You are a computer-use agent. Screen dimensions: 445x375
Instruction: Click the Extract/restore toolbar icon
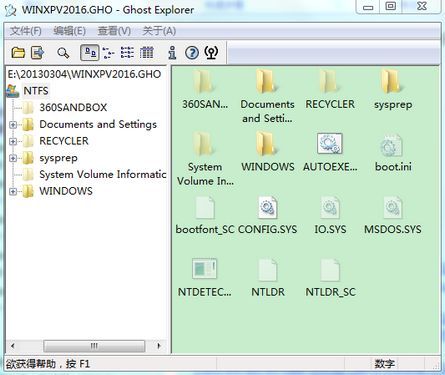tap(37, 53)
